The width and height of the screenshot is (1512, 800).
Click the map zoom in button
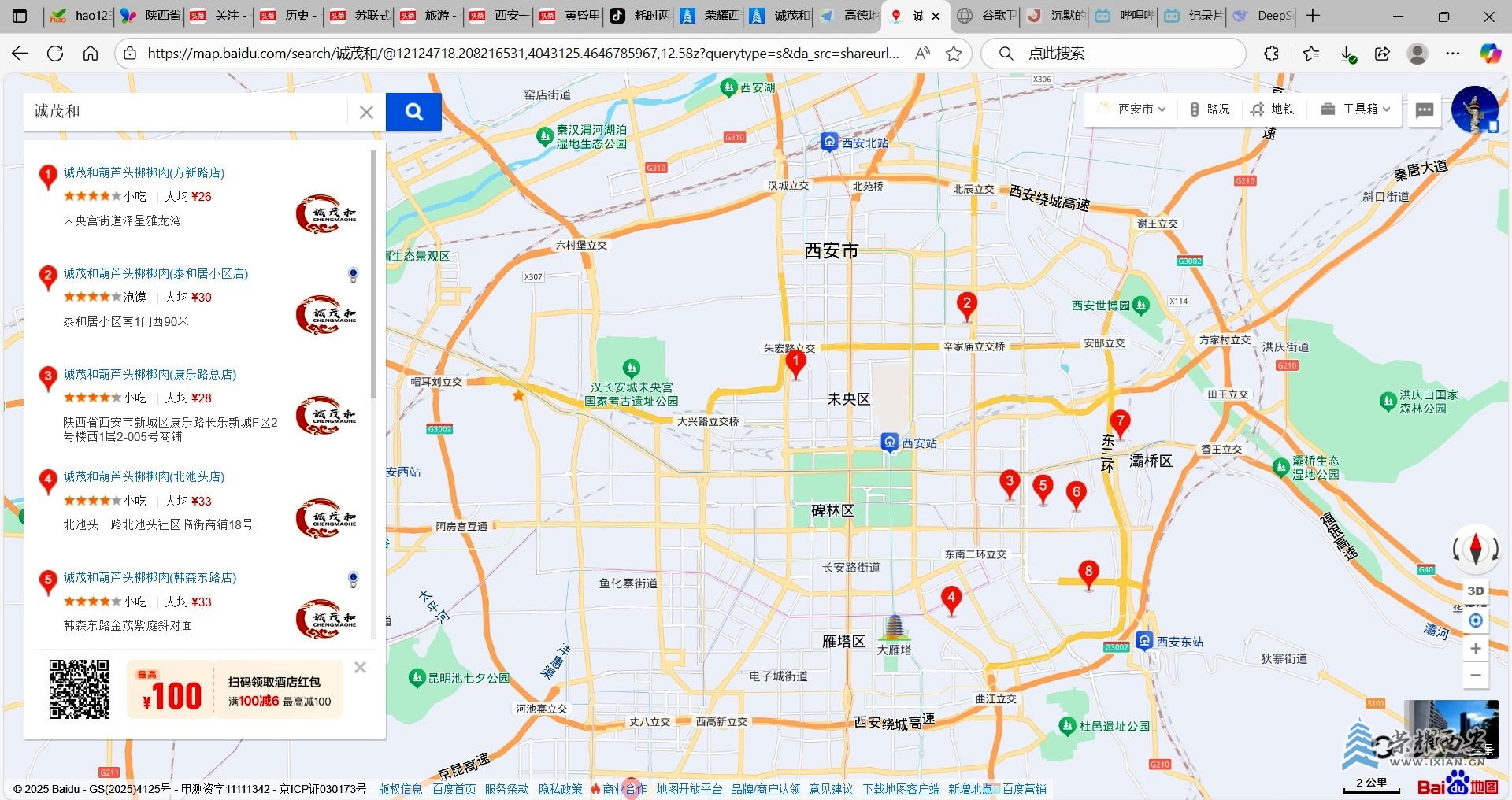1475,649
